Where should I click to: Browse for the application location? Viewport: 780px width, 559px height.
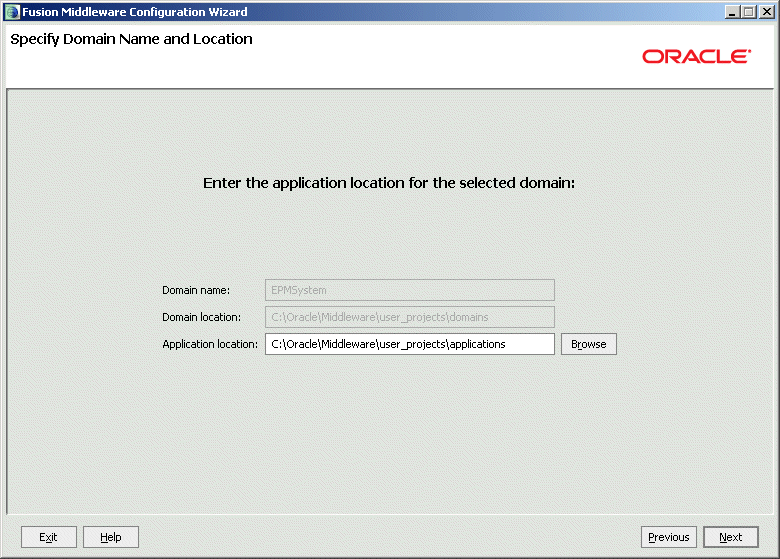coord(588,344)
